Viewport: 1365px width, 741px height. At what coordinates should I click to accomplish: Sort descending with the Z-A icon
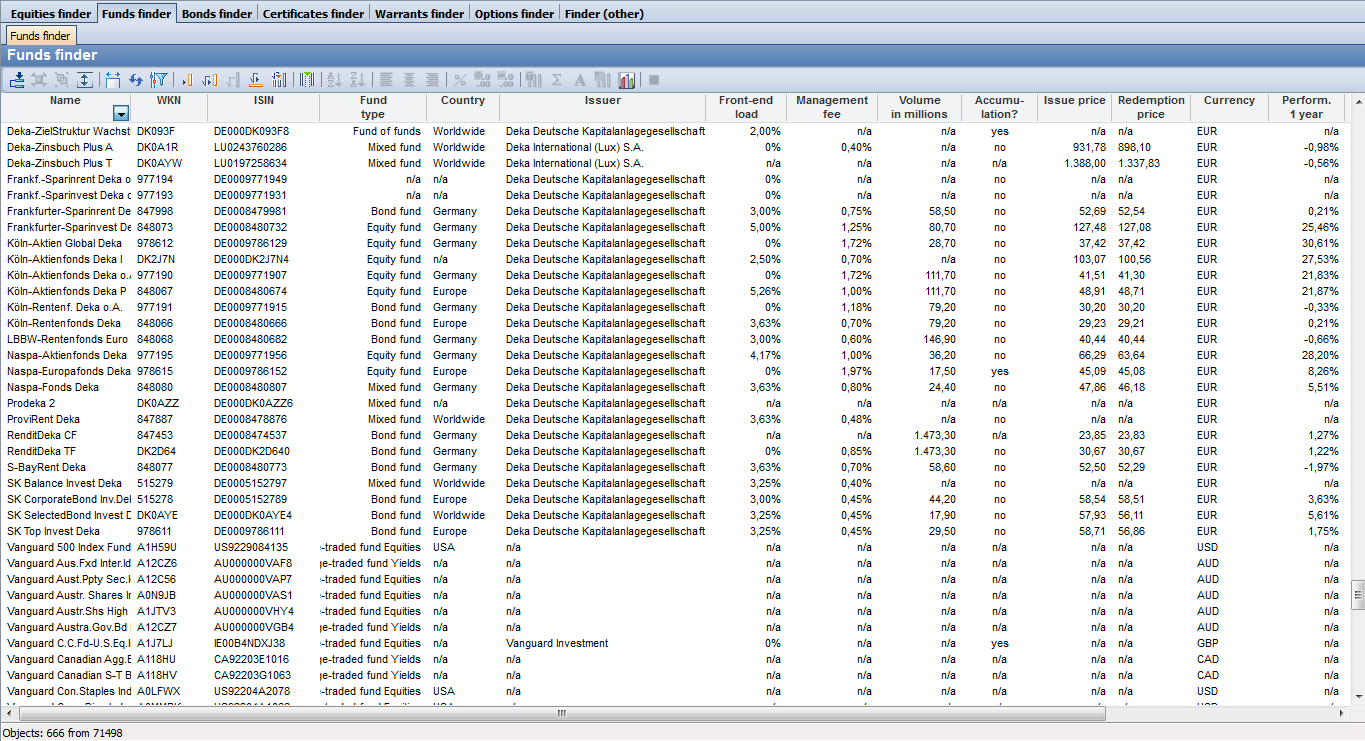click(358, 80)
